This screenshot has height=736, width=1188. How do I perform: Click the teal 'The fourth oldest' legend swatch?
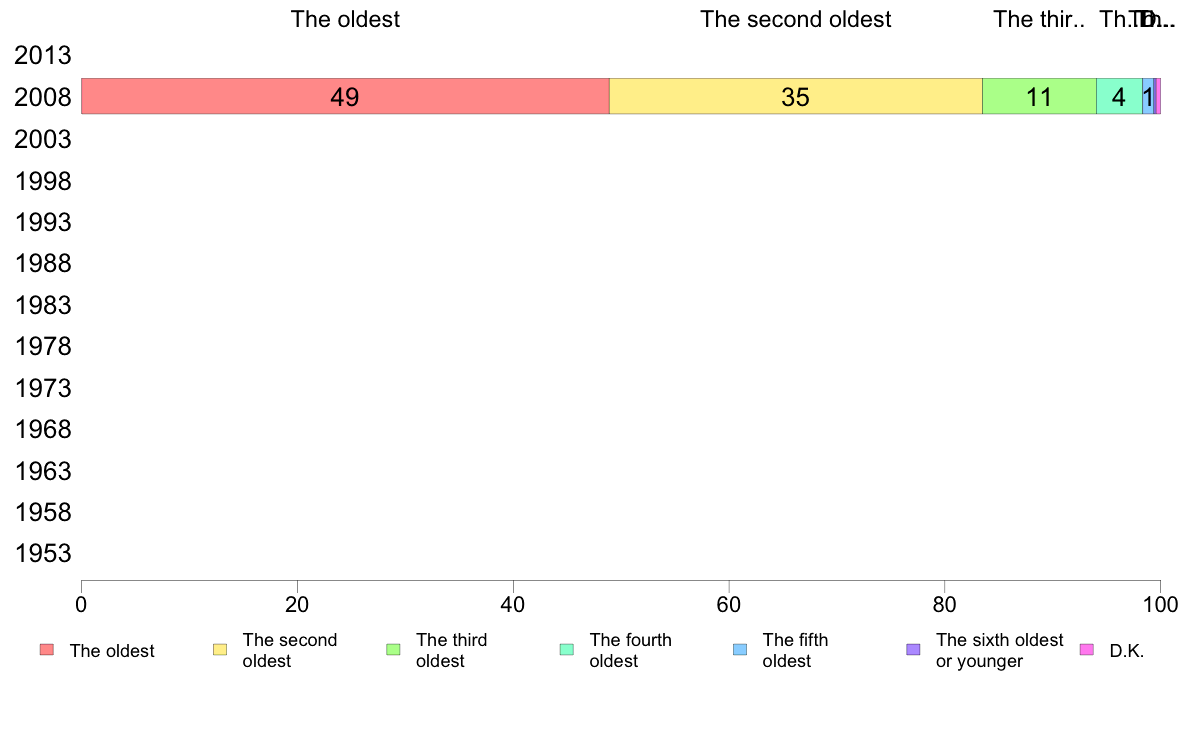(x=567, y=650)
